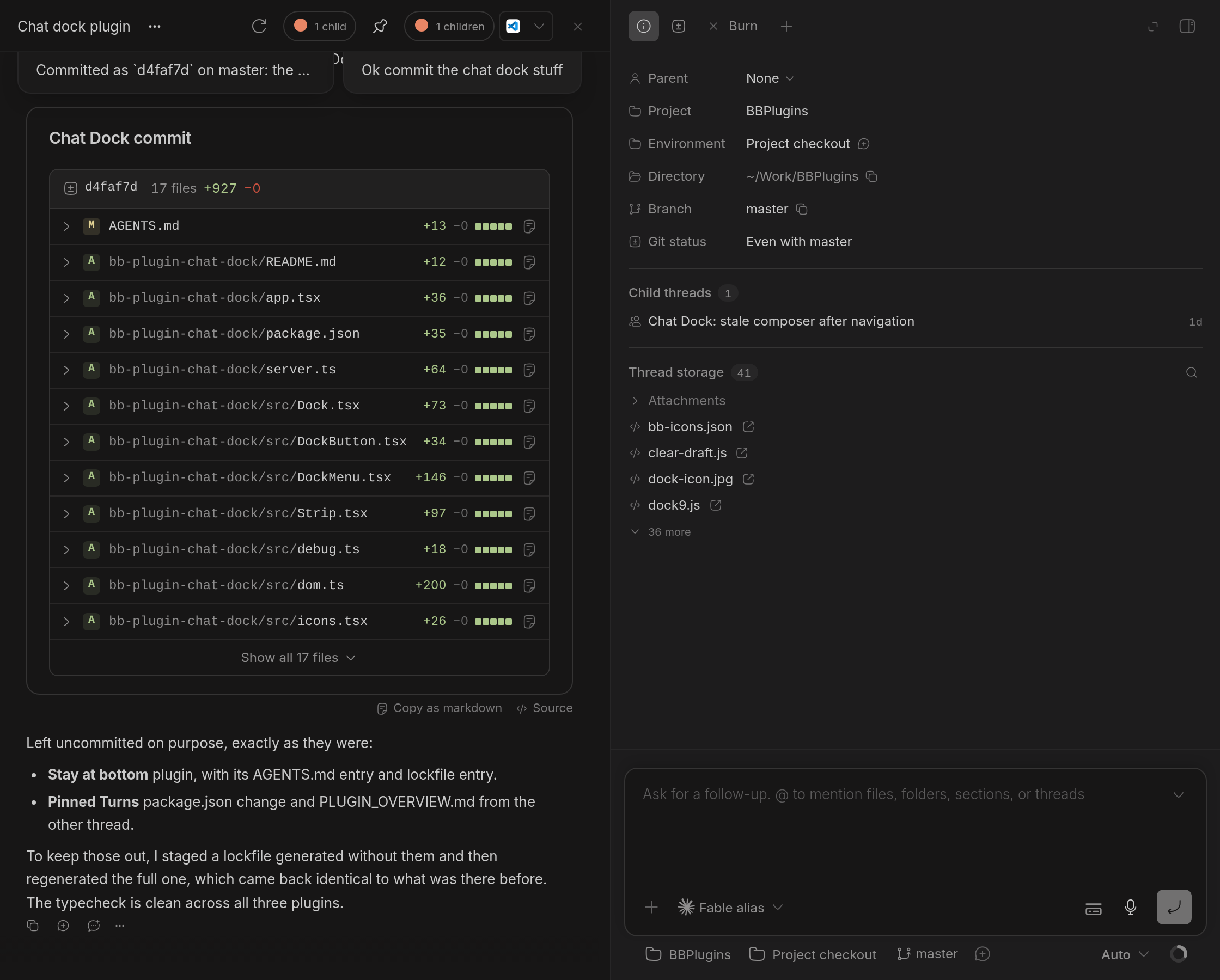This screenshot has height=980, width=1220.
Task: Open the 1 child status pill
Action: point(320,26)
